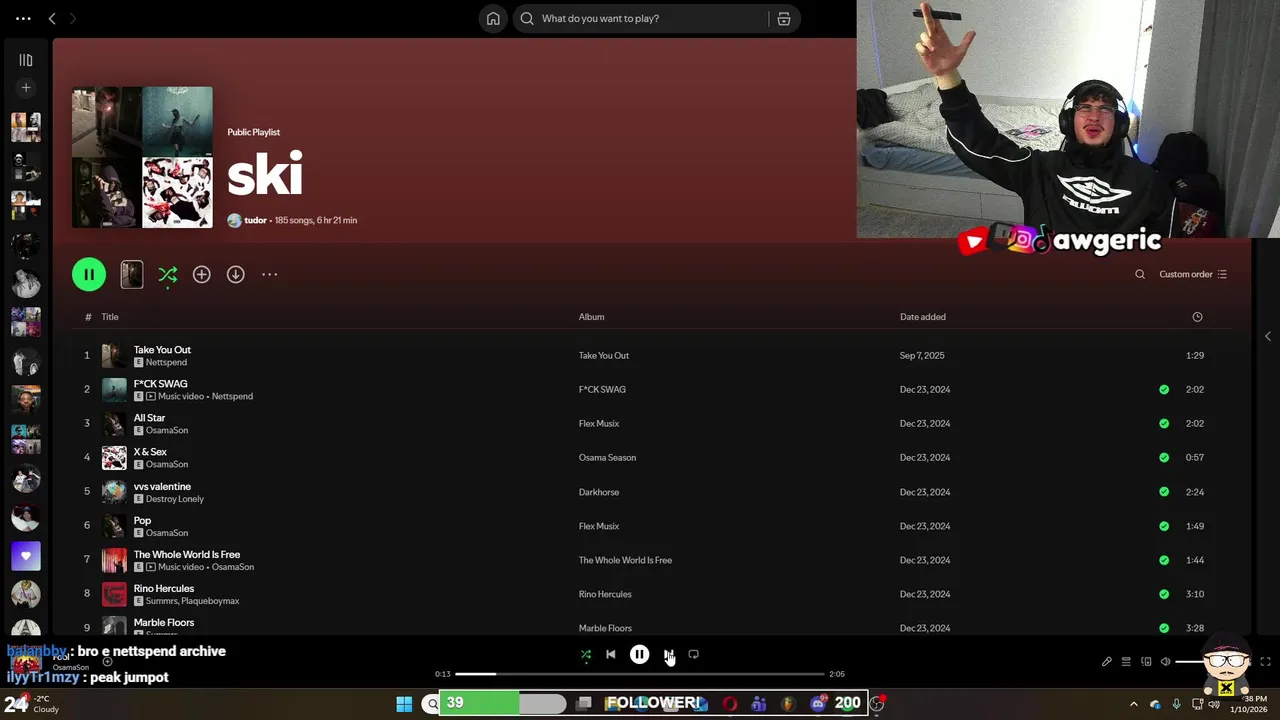Open the Darkhorse album link
Screen dimensions: 1280x720
[x=599, y=492]
